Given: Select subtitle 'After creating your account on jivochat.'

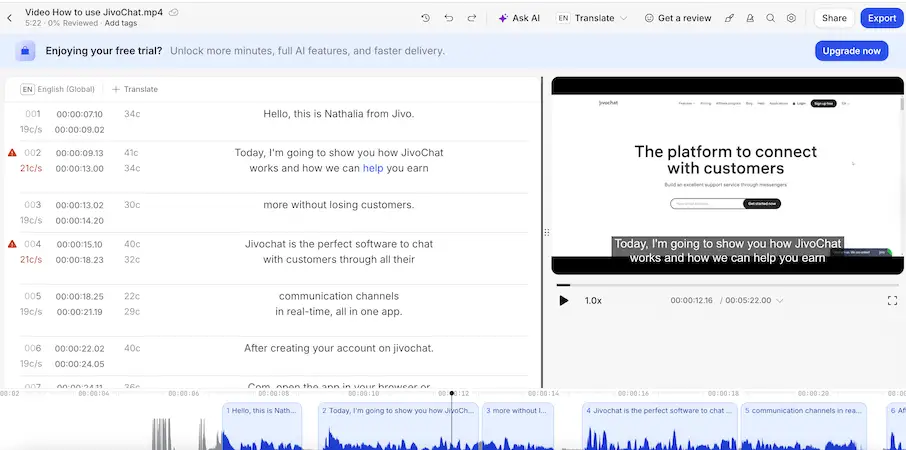Looking at the screenshot, I should 339,348.
